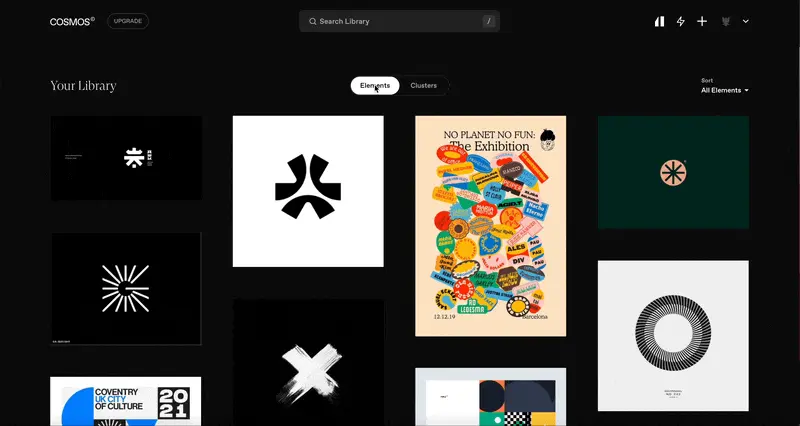Select the Elements tab
Screen dimensions: 800x426
pos(375,86)
